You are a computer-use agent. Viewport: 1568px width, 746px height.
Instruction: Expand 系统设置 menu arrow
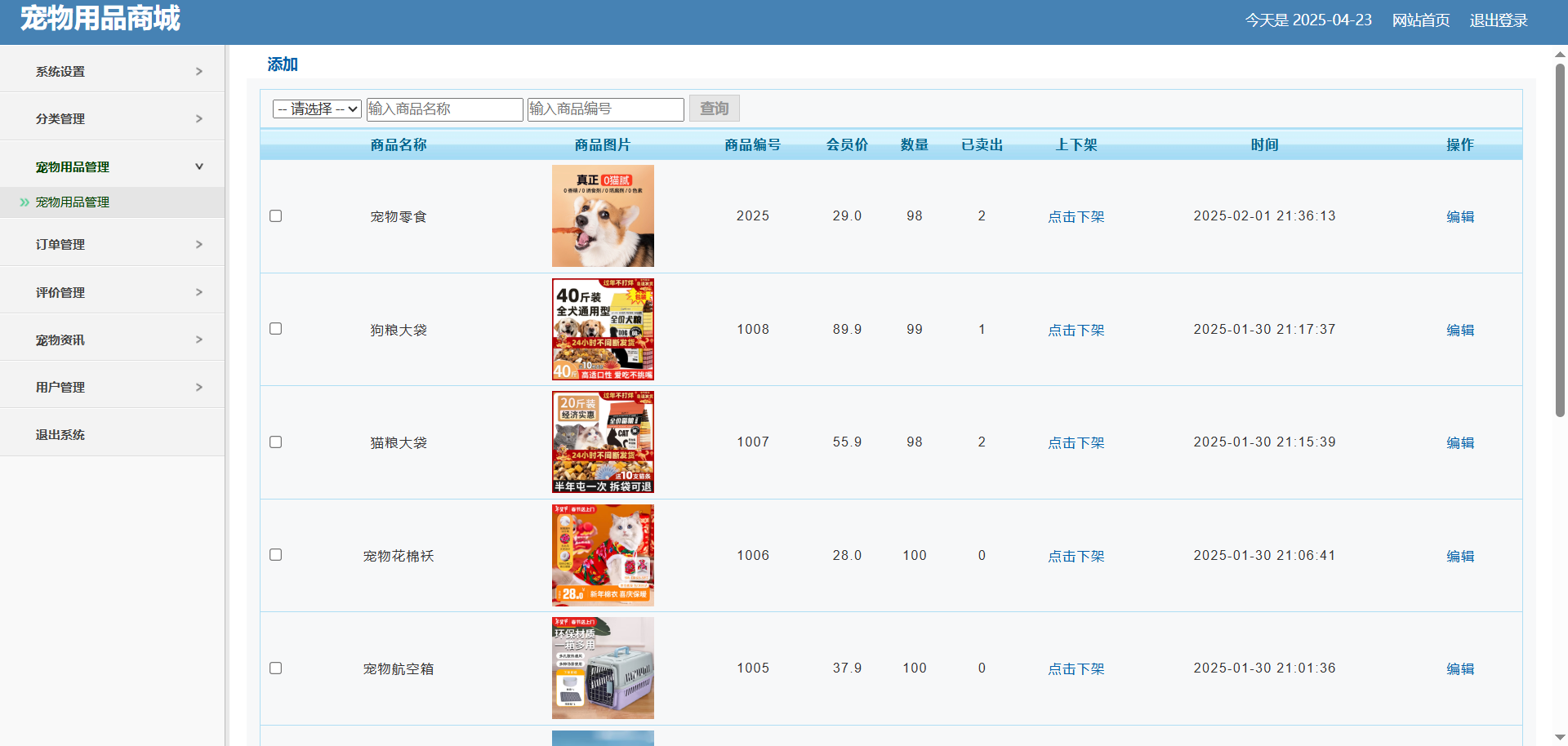pyautogui.click(x=199, y=72)
